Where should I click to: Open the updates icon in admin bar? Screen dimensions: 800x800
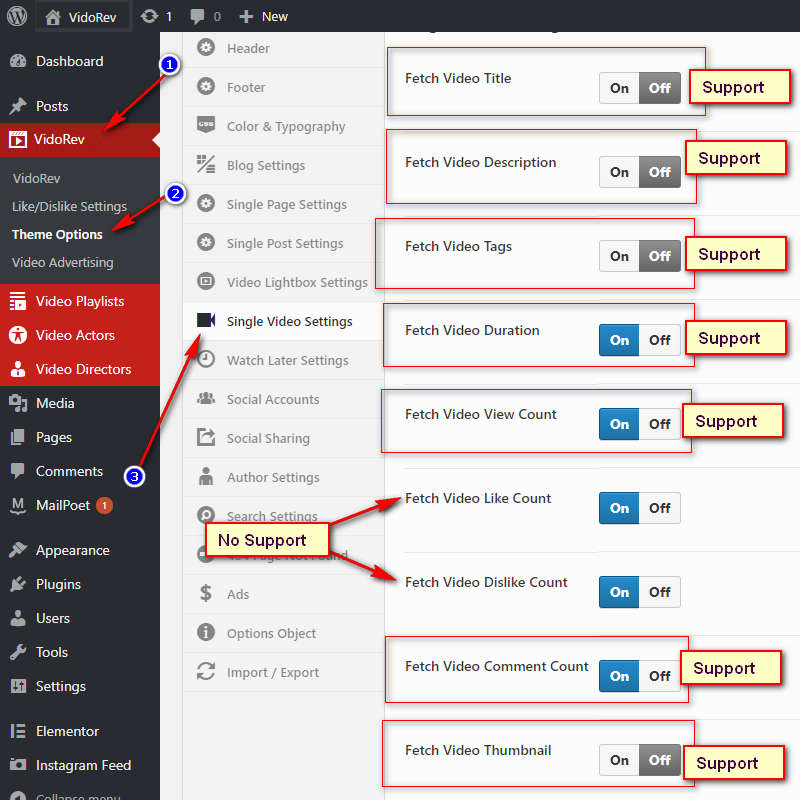(x=150, y=16)
